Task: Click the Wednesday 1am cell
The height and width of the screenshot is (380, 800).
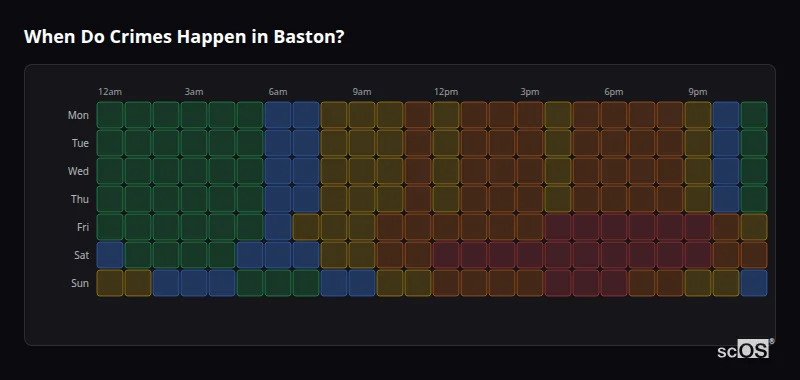Action: point(138,171)
